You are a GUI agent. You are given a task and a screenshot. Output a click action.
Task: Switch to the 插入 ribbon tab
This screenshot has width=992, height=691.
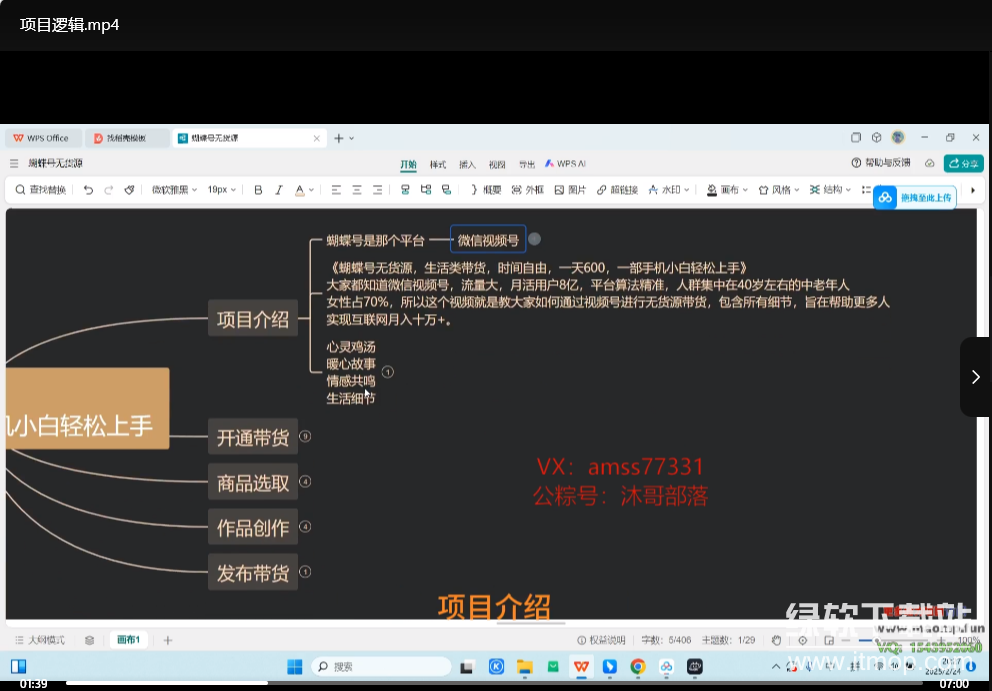[467, 164]
